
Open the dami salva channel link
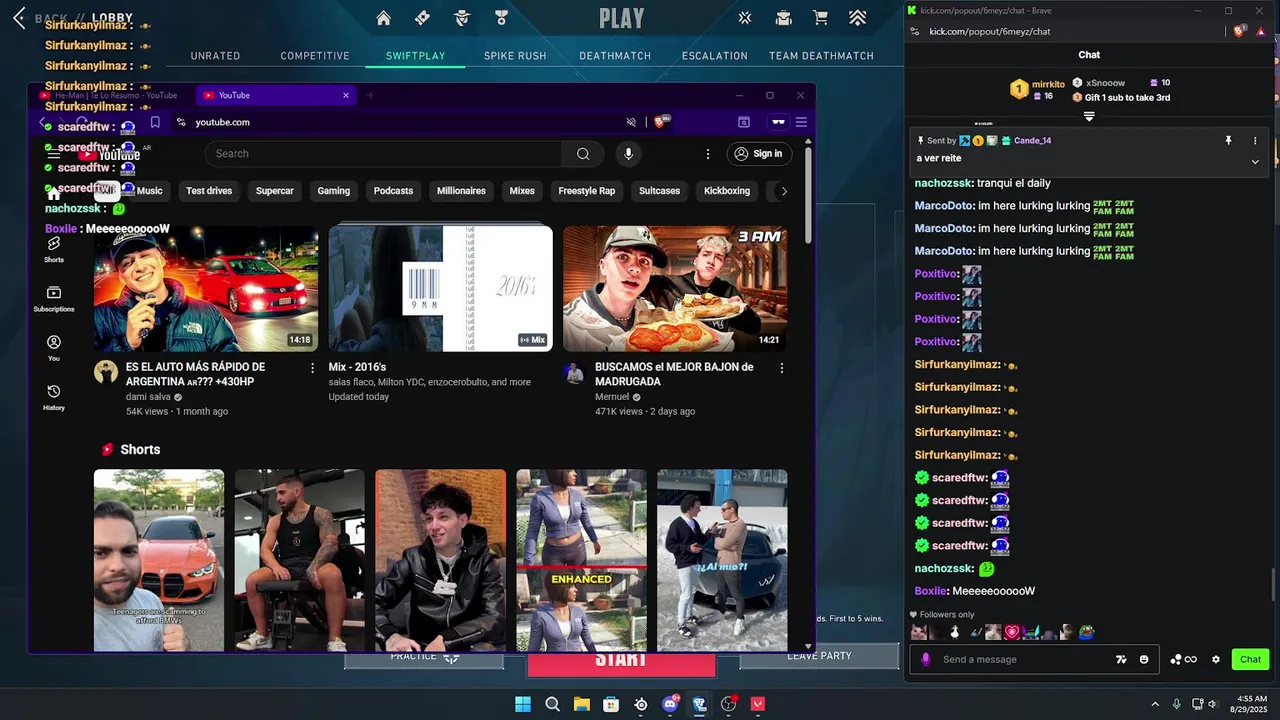coord(148,397)
